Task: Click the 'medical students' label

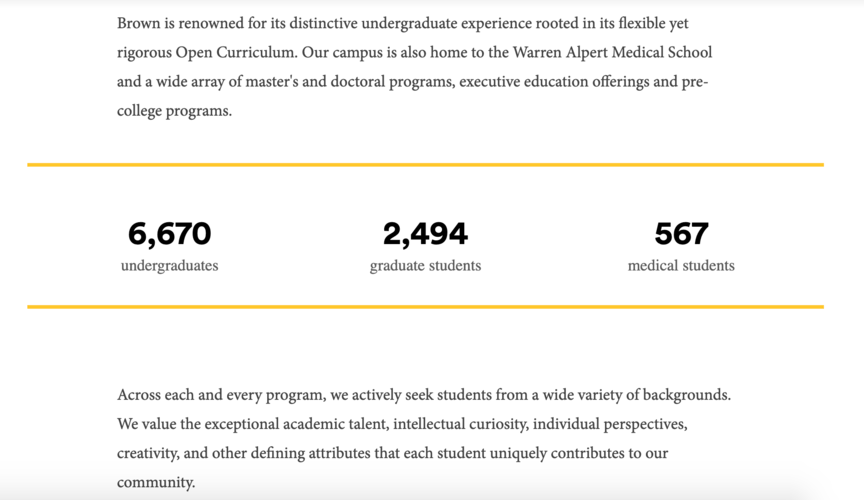Action: click(x=681, y=266)
